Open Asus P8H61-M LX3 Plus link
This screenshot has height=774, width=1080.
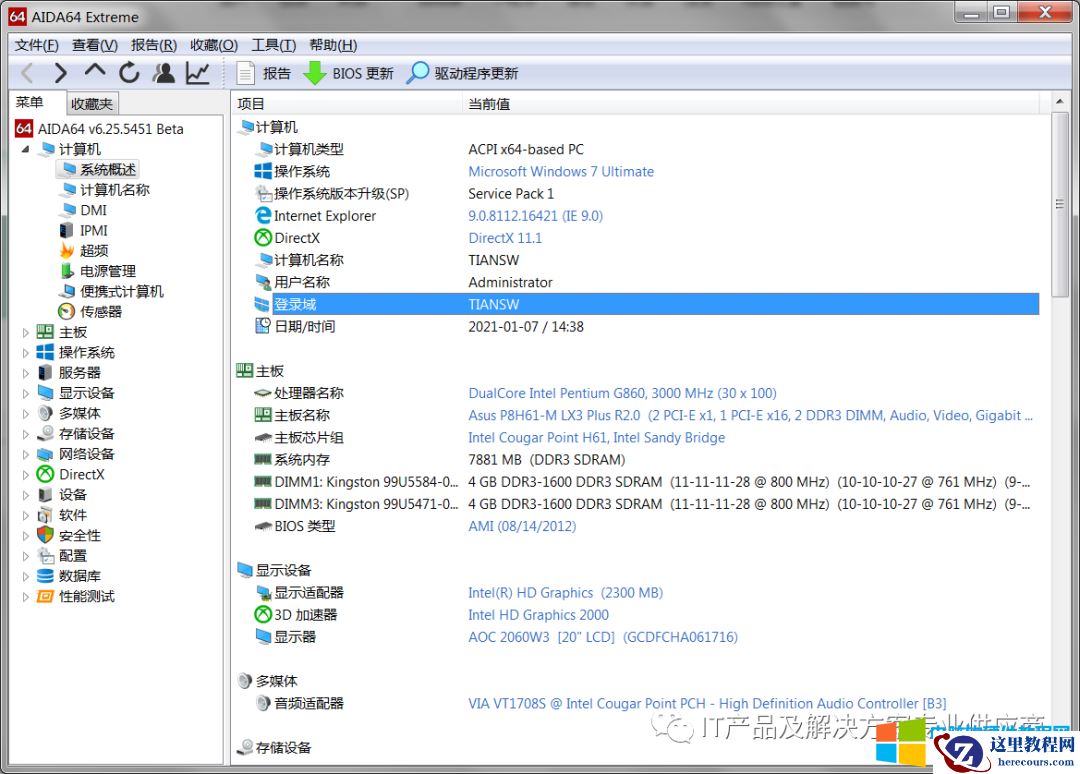[x=750, y=415]
